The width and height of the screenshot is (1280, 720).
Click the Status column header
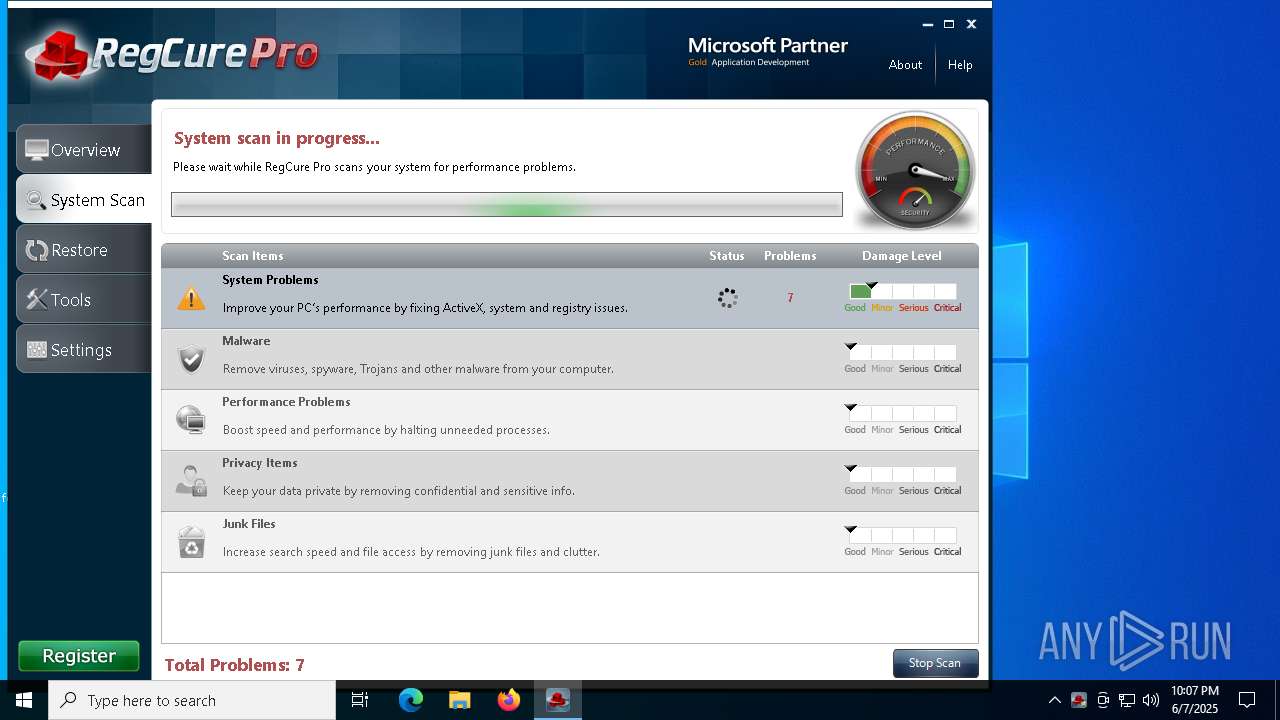pos(727,256)
